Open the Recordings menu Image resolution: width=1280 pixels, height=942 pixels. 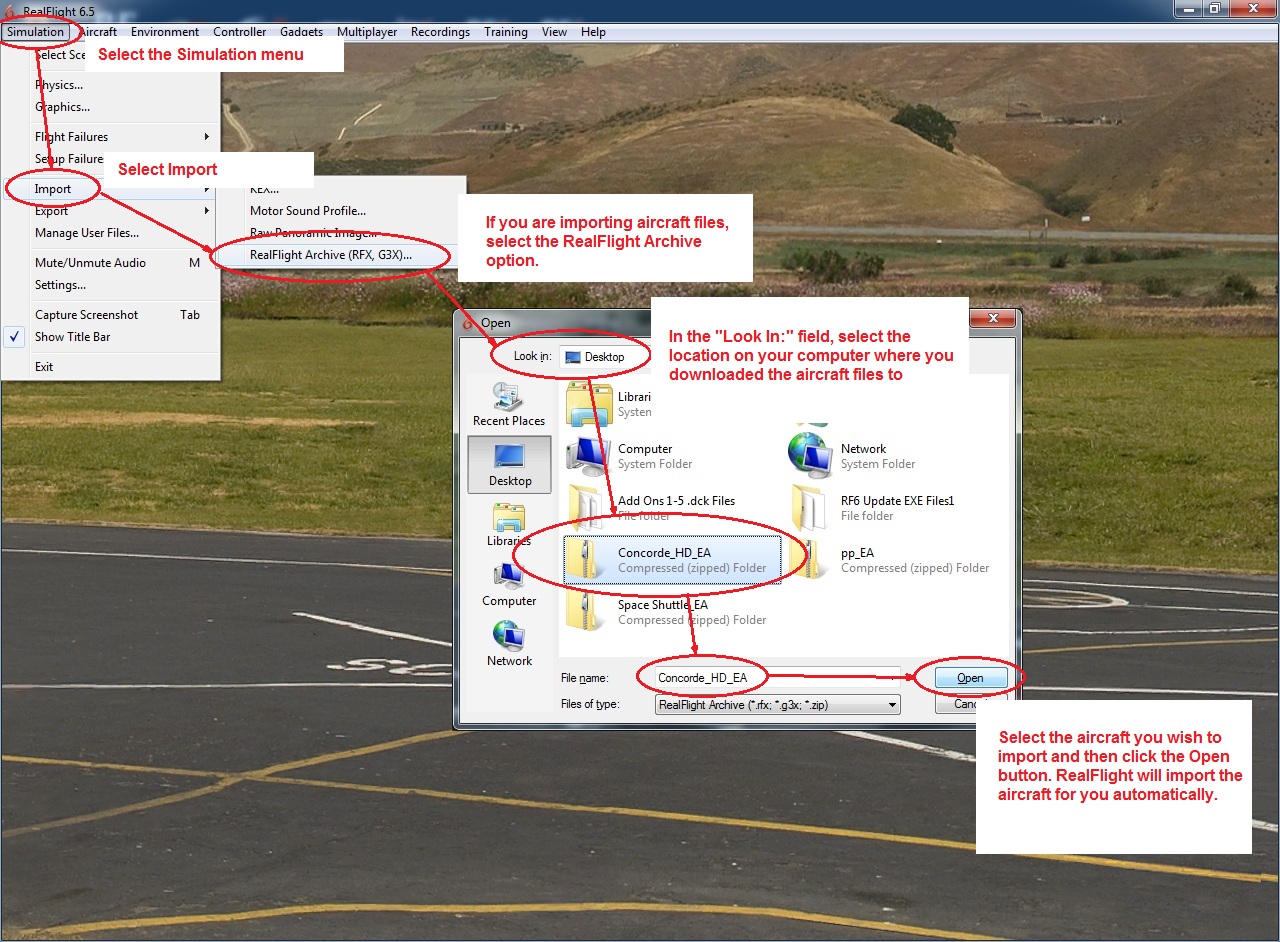pyautogui.click(x=440, y=32)
